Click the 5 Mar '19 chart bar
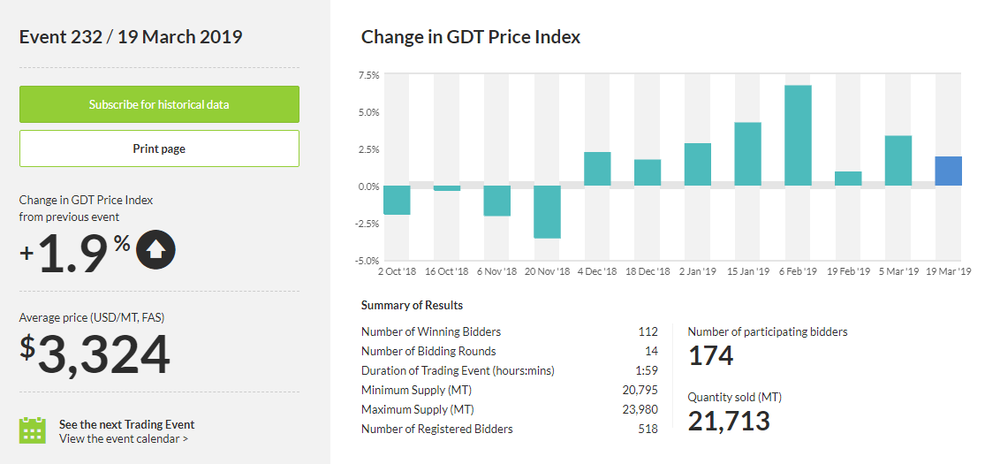Viewport: 1000px width, 464px height. 898,161
